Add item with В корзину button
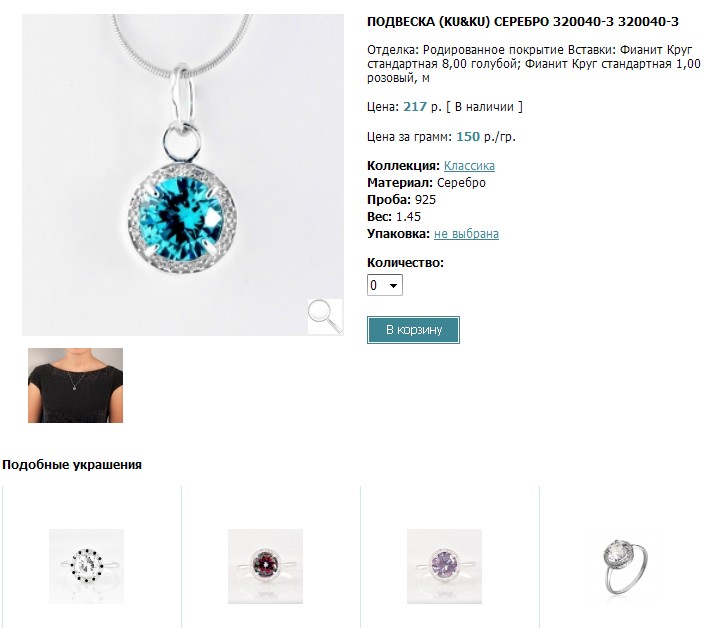 (413, 330)
